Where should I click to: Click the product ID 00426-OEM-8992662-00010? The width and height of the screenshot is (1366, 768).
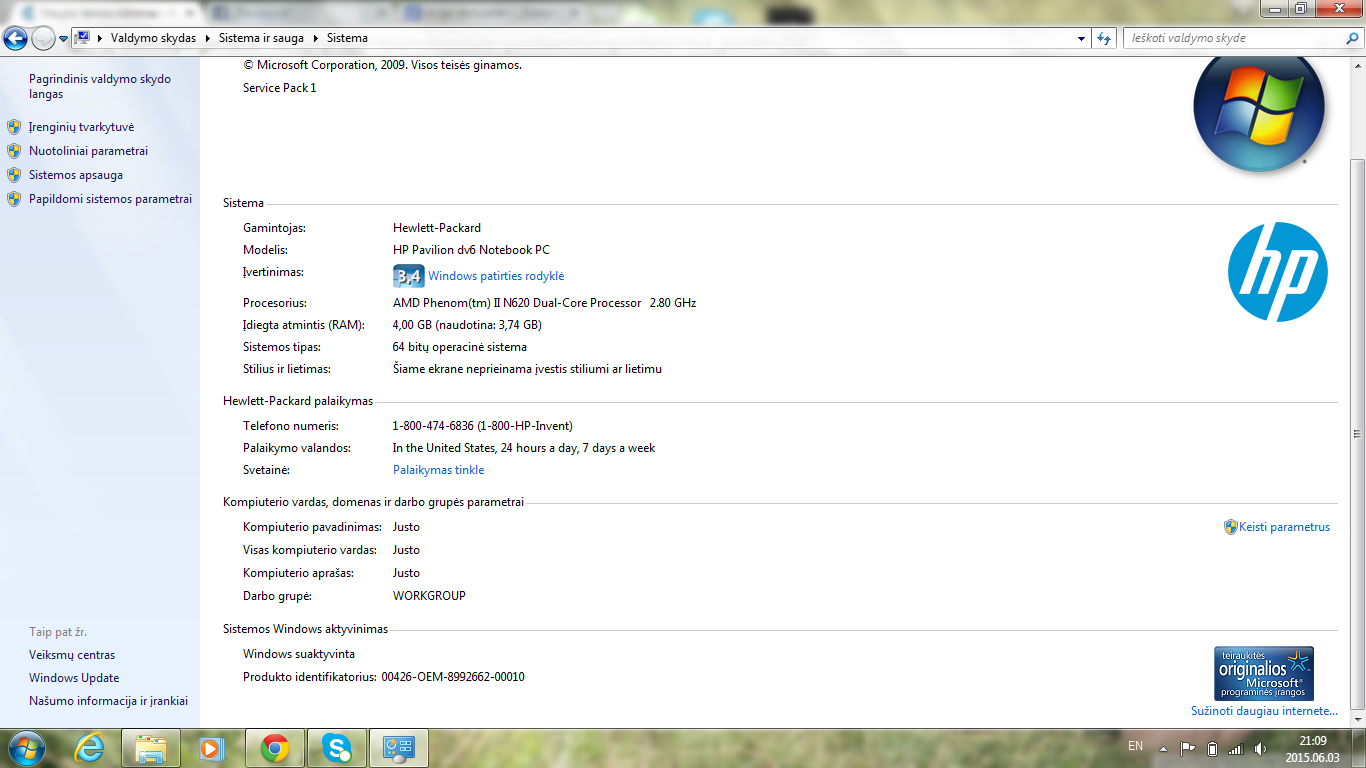click(x=453, y=677)
